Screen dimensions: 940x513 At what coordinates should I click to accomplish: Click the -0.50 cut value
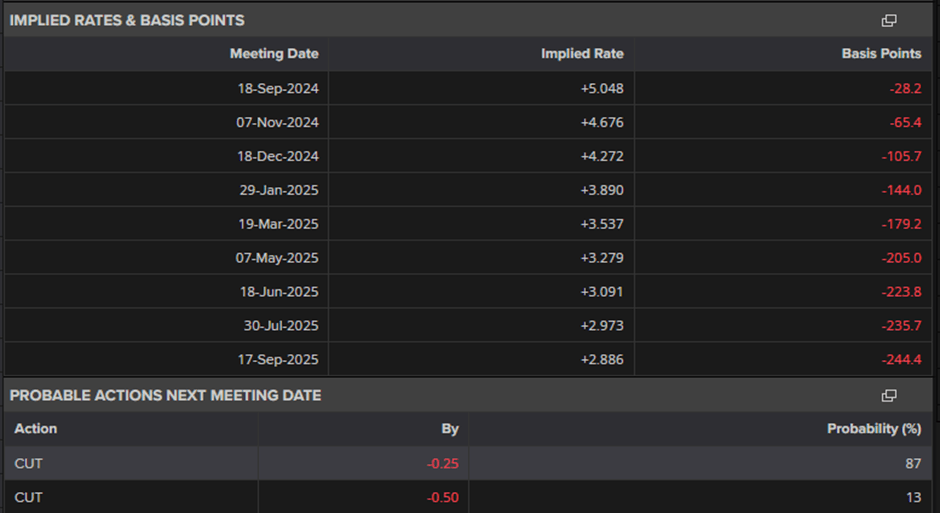[440, 497]
